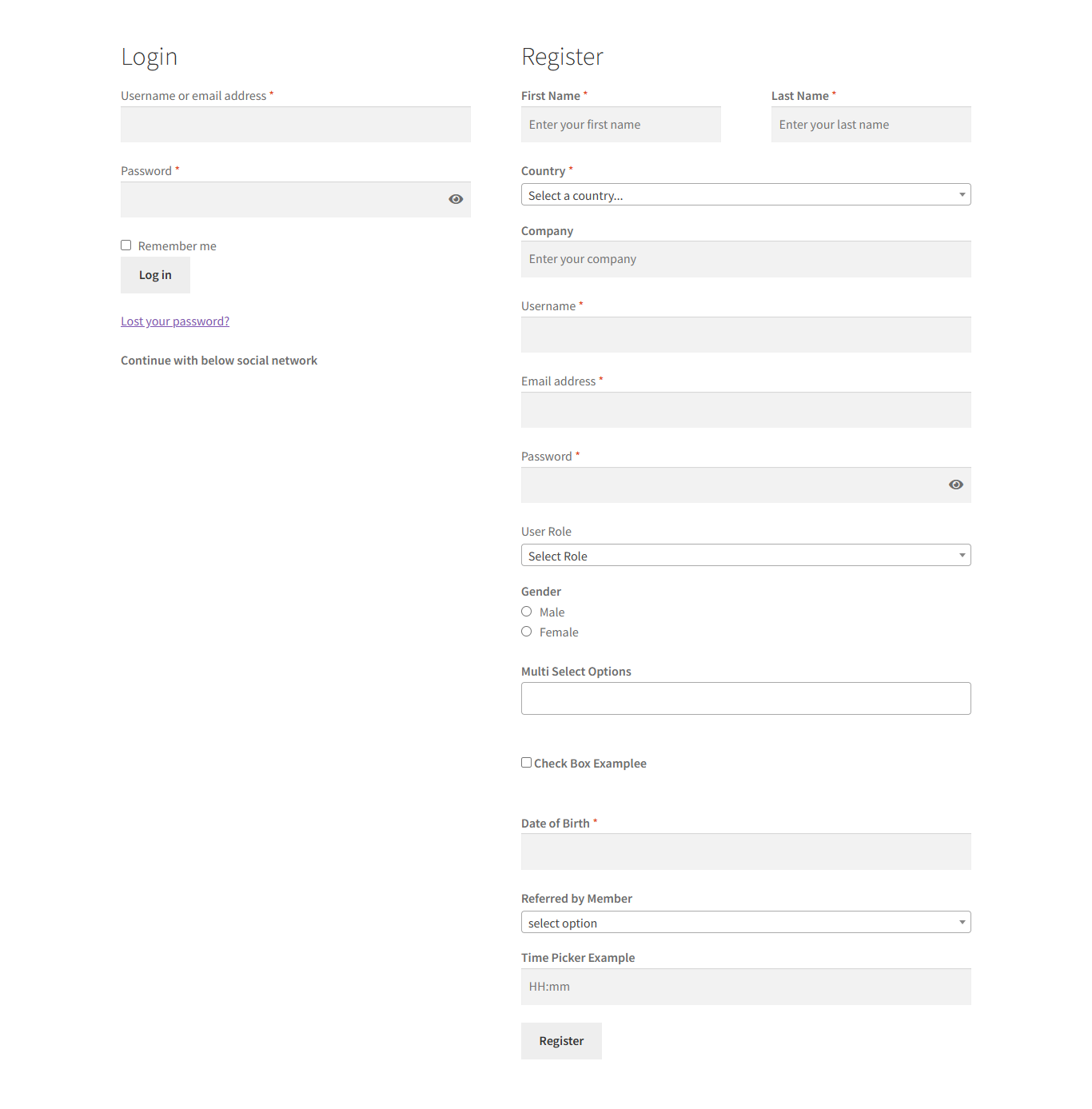The width and height of the screenshot is (1092, 1109).
Task: Submit the form with Register button
Action: click(x=561, y=1041)
